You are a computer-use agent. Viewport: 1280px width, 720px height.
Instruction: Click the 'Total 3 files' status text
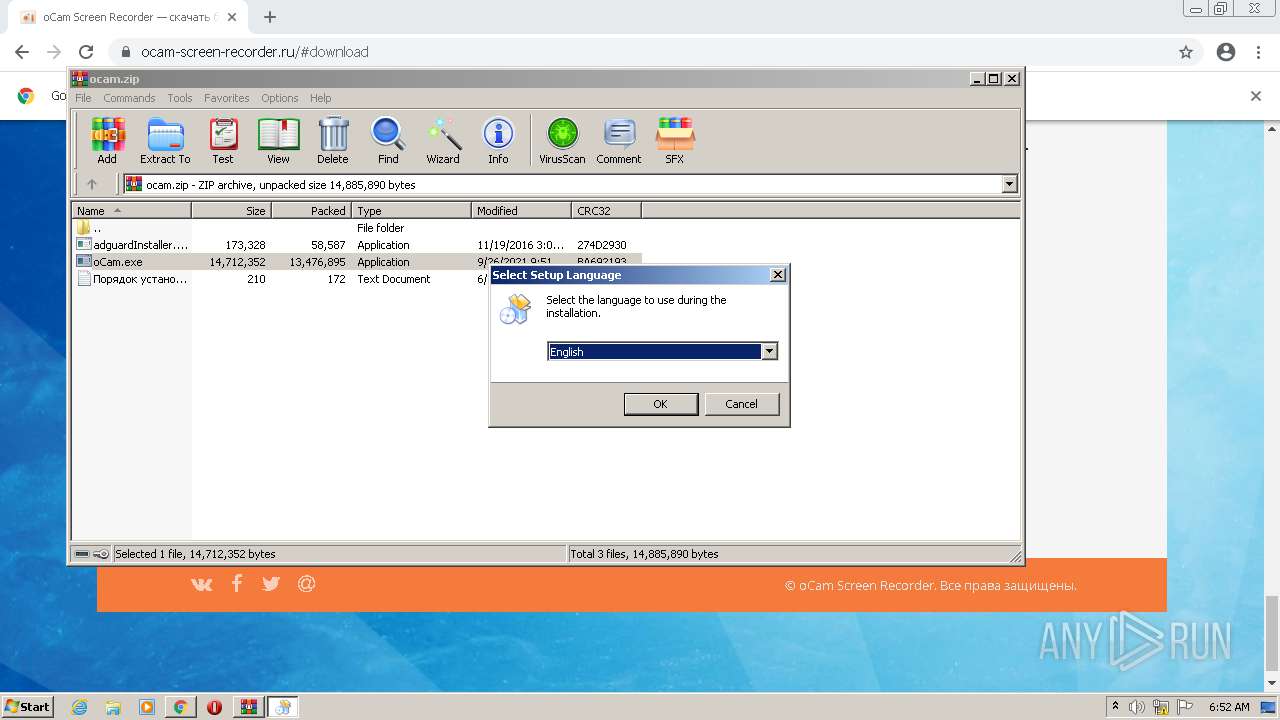click(644, 554)
